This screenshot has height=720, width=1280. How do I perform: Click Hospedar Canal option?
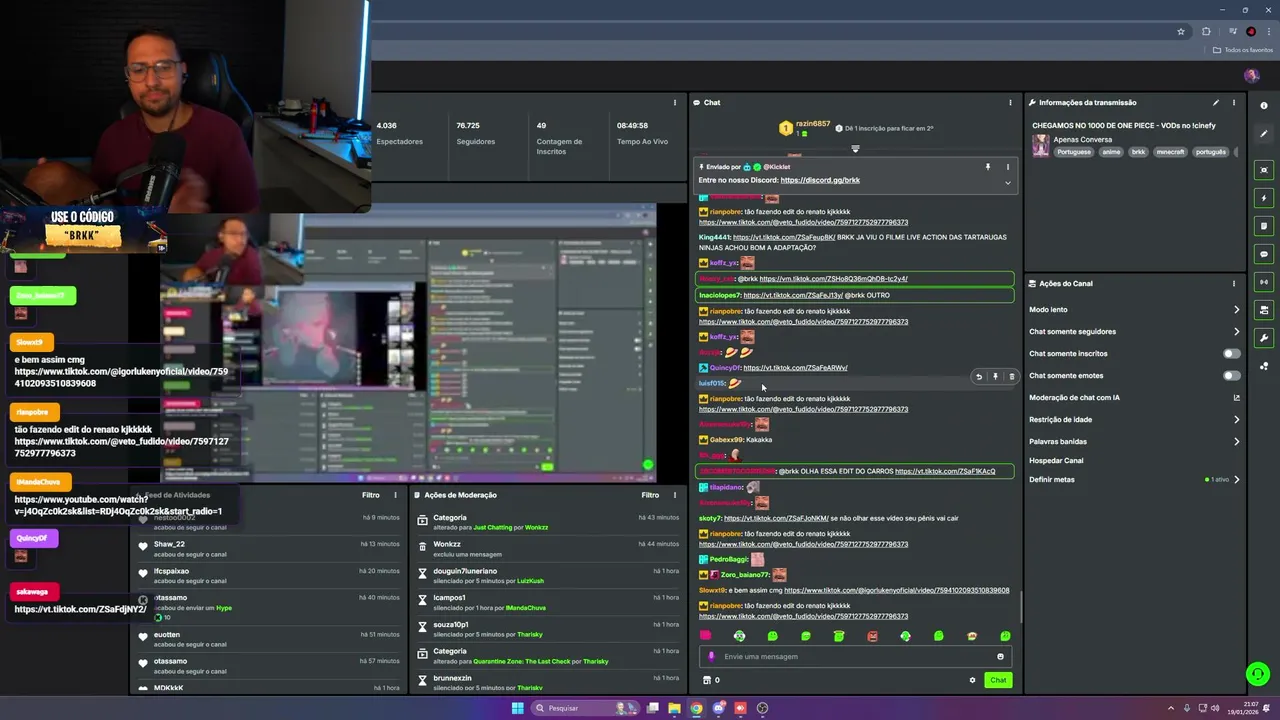pyautogui.click(x=1056, y=460)
